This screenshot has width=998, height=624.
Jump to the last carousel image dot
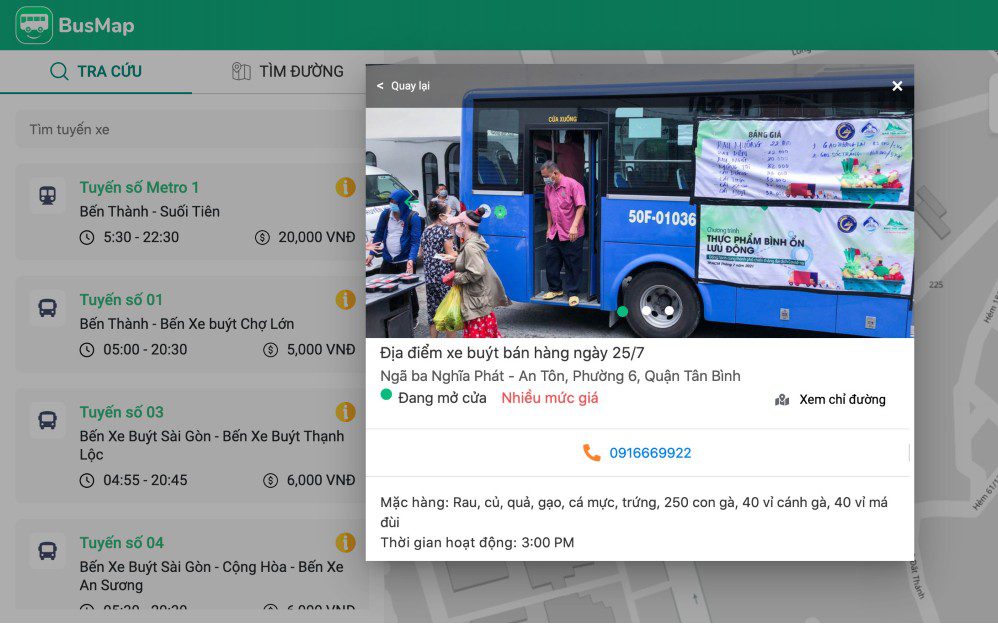669,311
